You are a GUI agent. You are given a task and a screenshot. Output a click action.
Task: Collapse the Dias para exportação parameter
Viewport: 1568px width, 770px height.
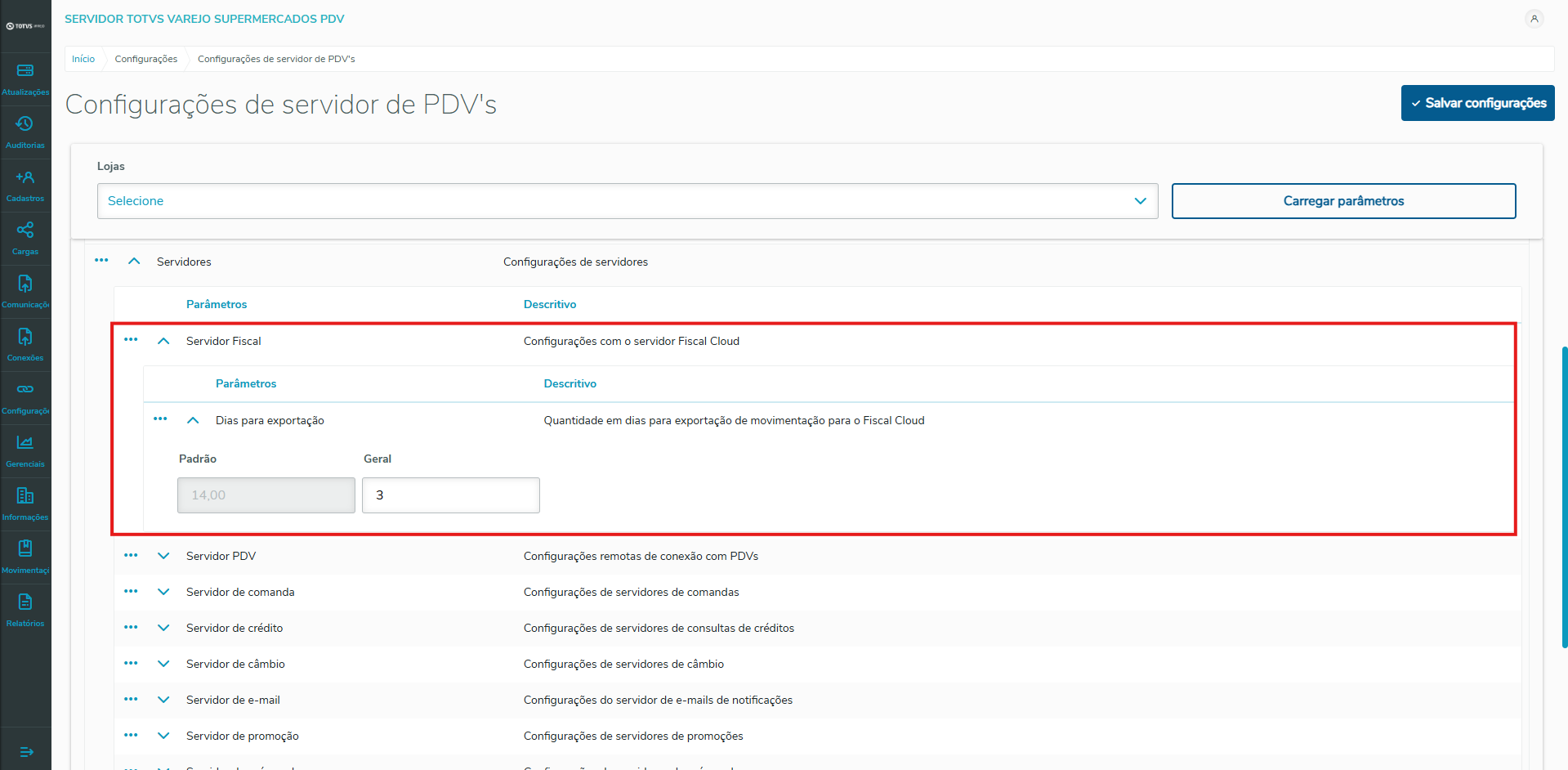pos(193,420)
